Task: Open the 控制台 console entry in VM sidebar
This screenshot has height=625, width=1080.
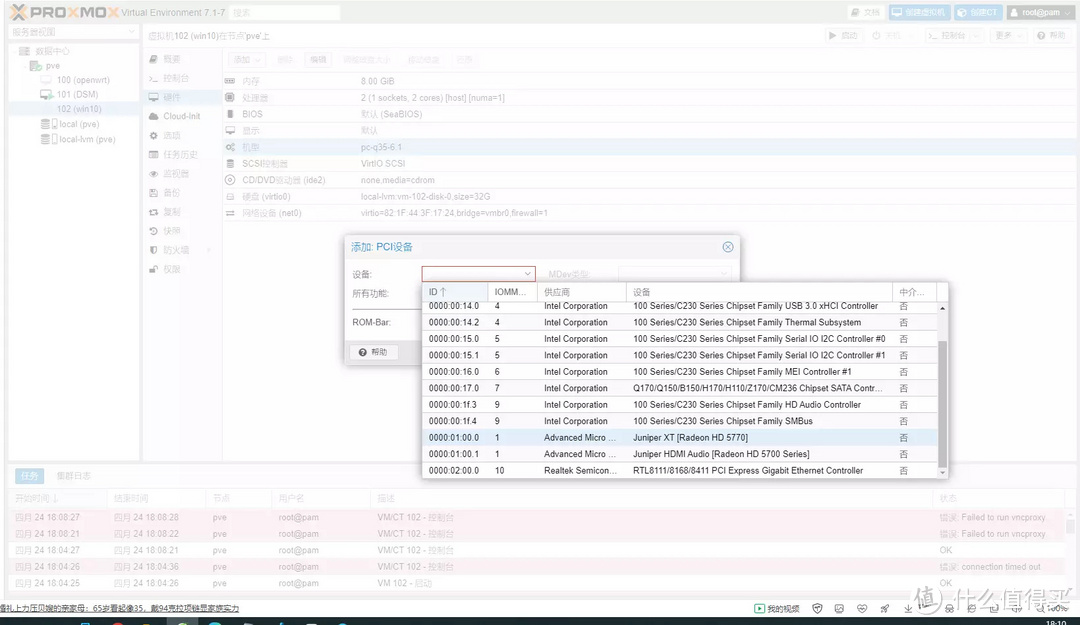Action: [168, 79]
